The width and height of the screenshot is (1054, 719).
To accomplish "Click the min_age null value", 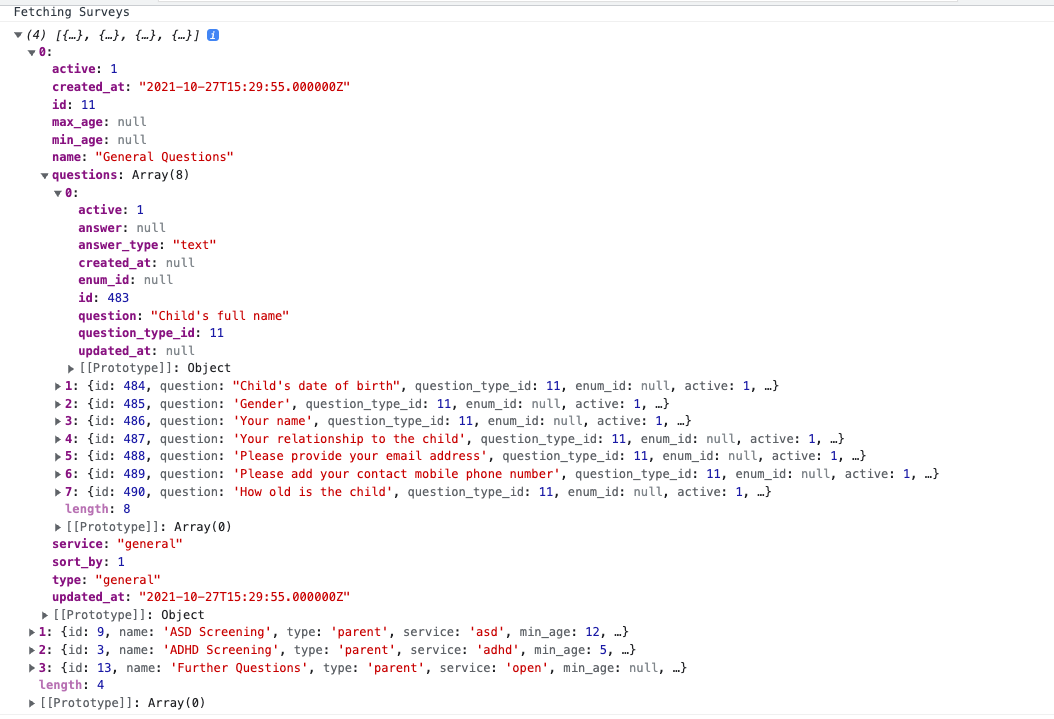I will click(132, 140).
